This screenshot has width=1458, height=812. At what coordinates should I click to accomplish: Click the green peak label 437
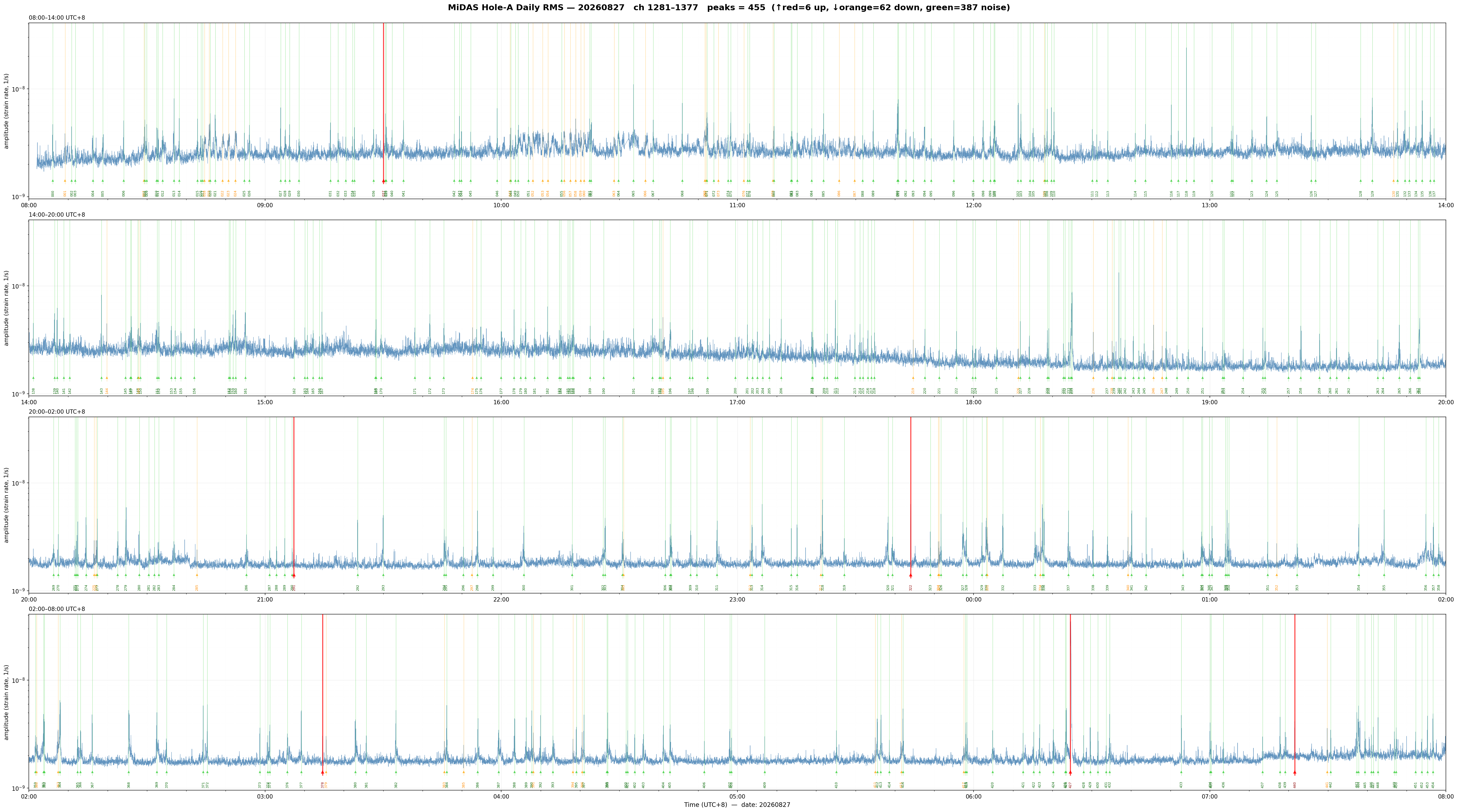(x=1262, y=785)
